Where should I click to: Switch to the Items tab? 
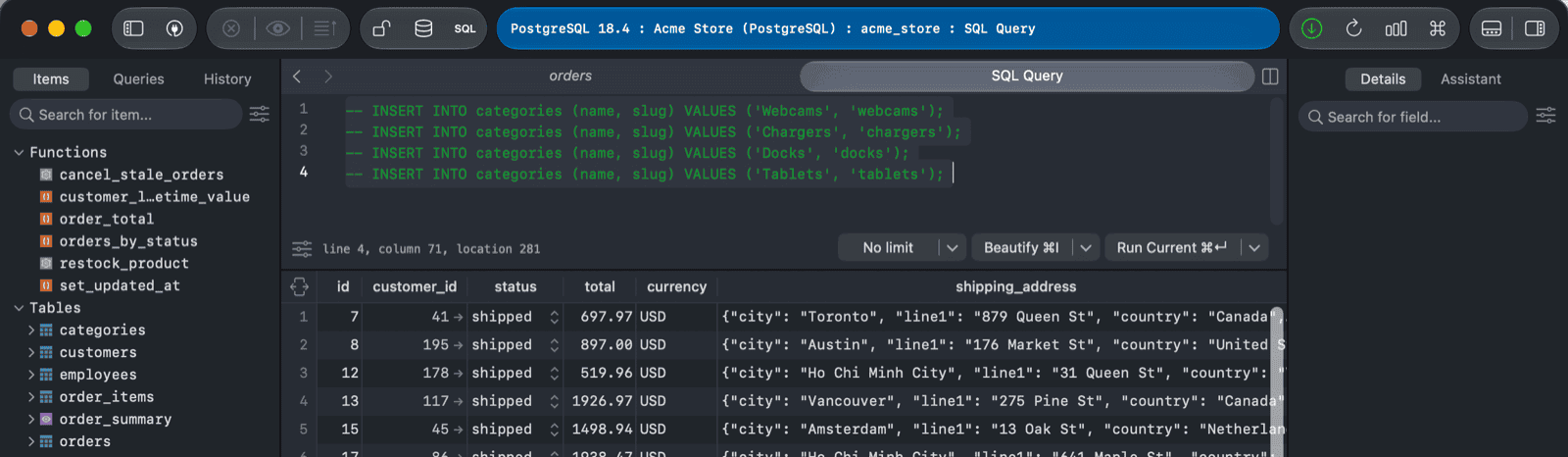(x=51, y=79)
